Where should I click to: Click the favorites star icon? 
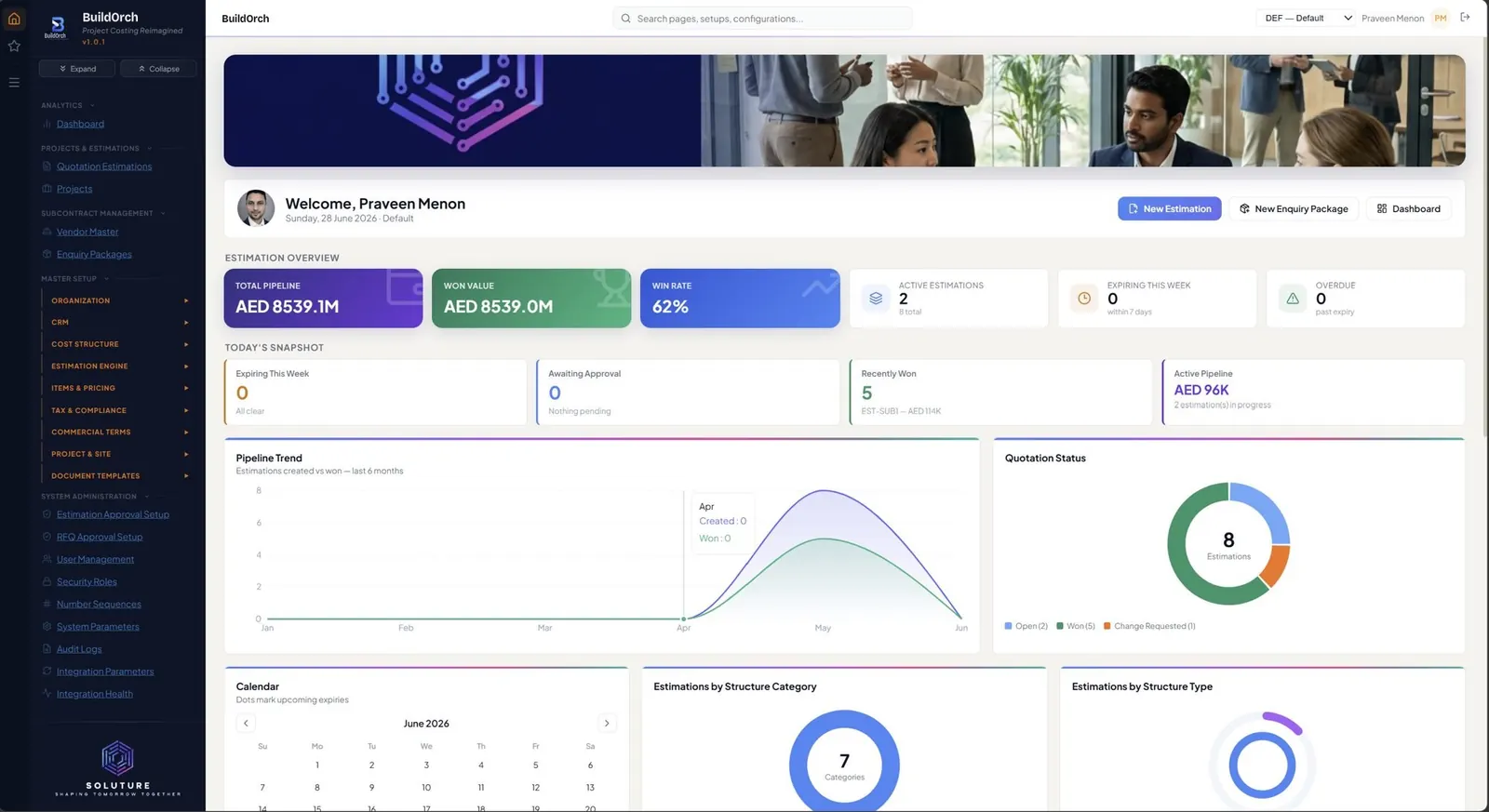point(14,46)
